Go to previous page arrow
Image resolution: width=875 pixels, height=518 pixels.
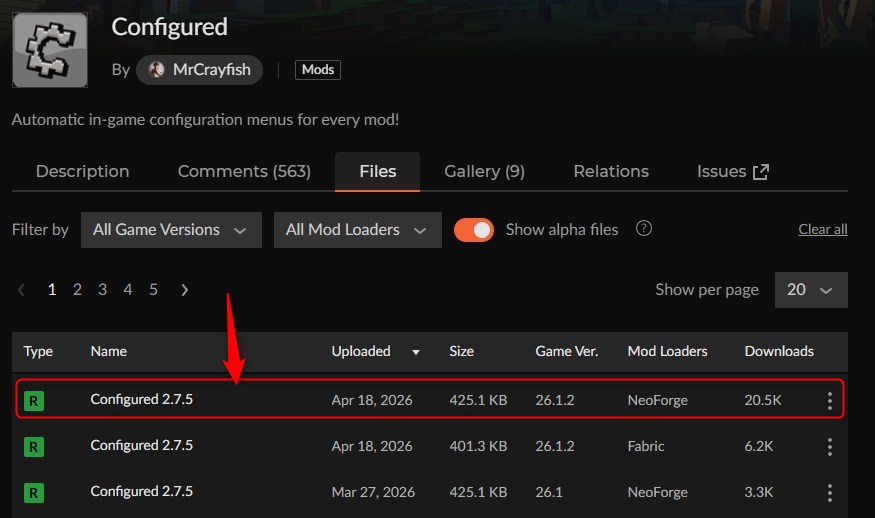[x=21, y=290]
